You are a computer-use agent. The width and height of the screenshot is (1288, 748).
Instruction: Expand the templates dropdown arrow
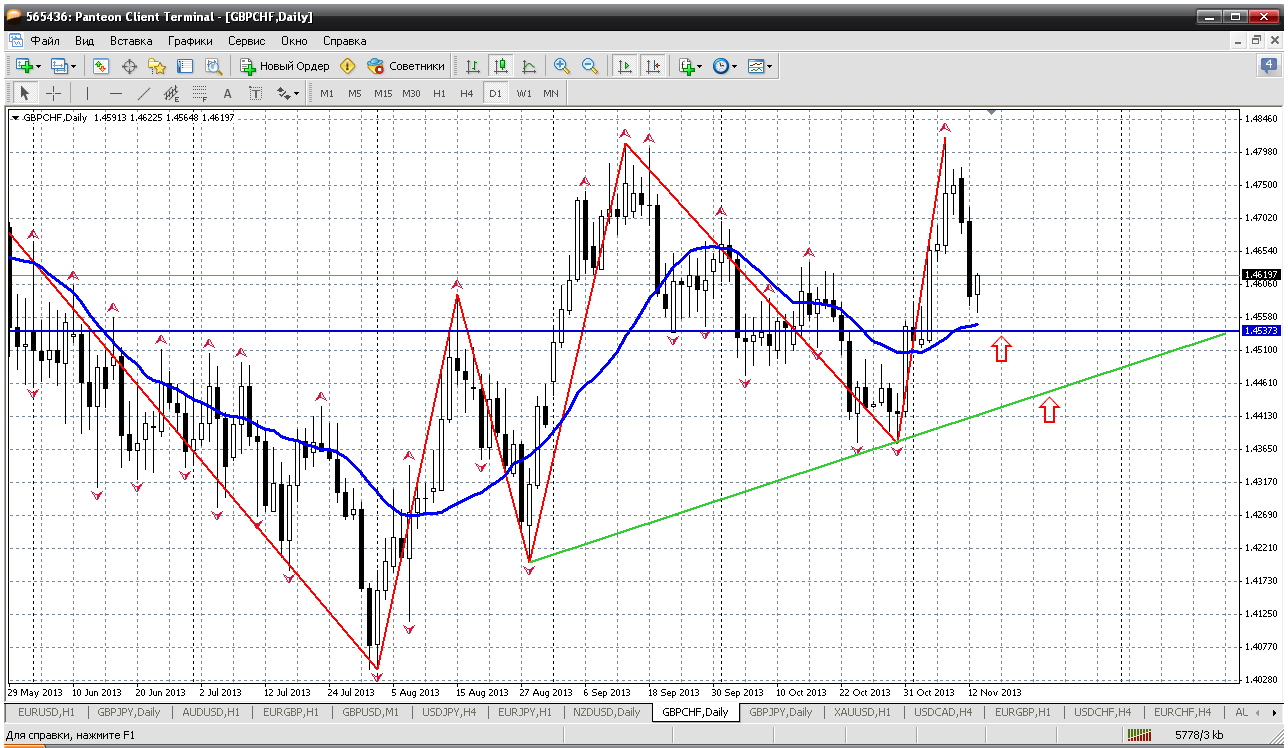[x=769, y=66]
